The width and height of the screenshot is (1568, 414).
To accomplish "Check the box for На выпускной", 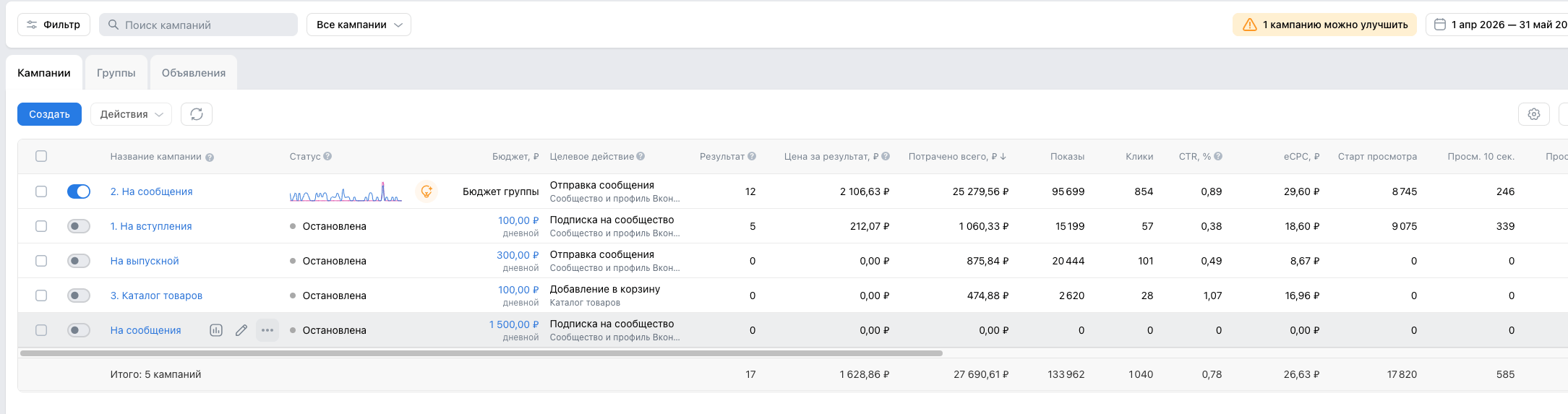I will pyautogui.click(x=41, y=261).
